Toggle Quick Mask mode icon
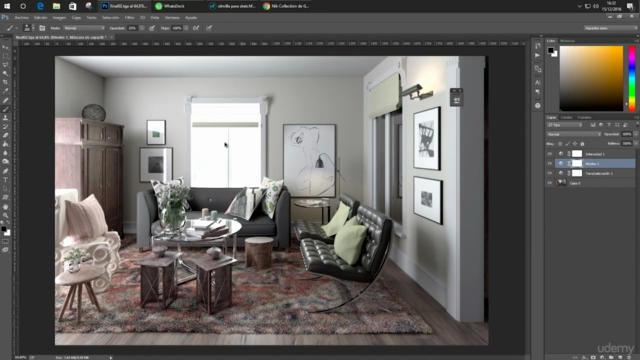Screen dimensions: 640x360 coord(6,241)
